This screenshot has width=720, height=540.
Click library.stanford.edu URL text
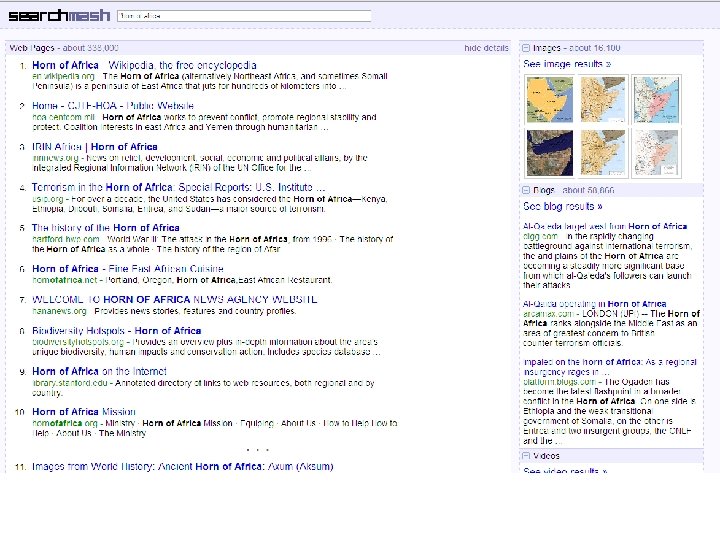click(x=70, y=383)
